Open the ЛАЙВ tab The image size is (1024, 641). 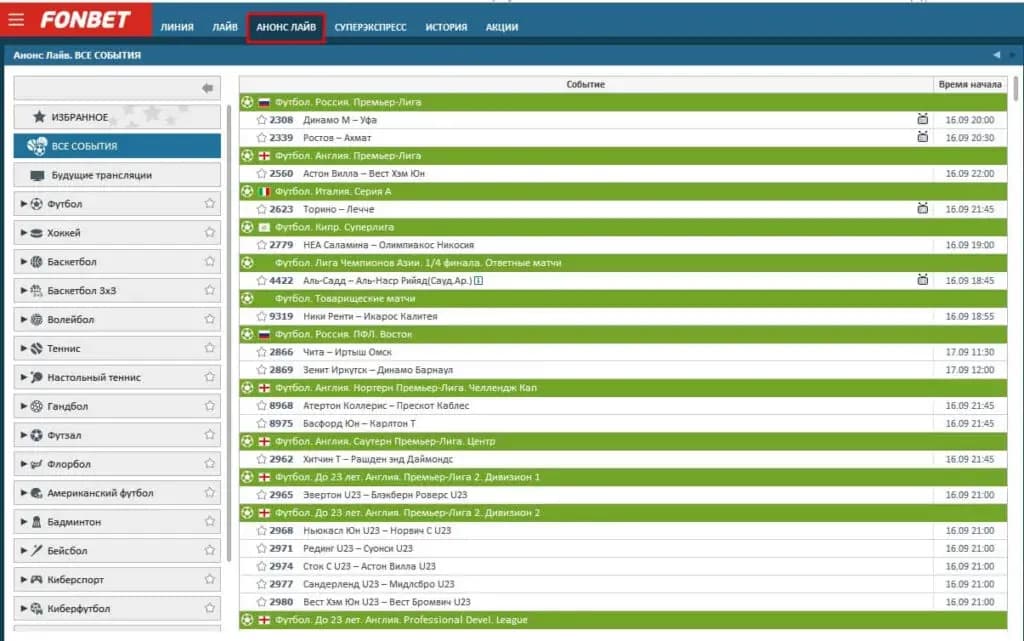(225, 27)
